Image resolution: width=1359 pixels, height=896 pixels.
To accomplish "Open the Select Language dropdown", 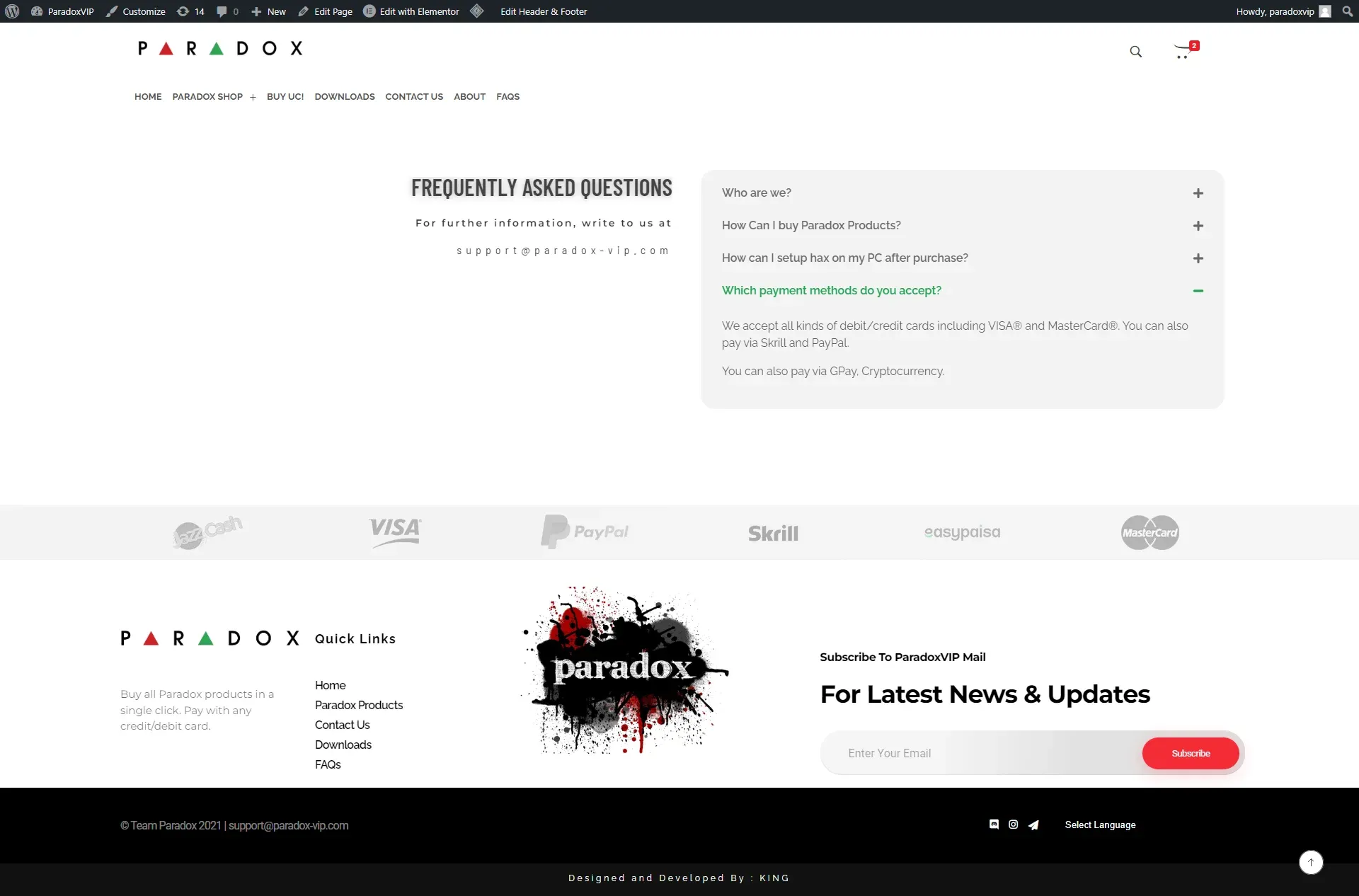I will [1100, 825].
